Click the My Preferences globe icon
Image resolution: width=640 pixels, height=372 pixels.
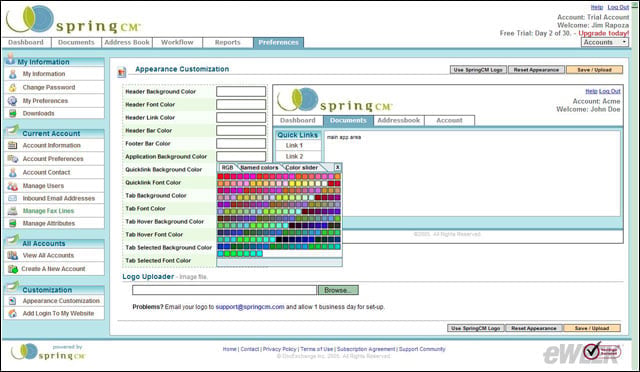click(x=13, y=100)
